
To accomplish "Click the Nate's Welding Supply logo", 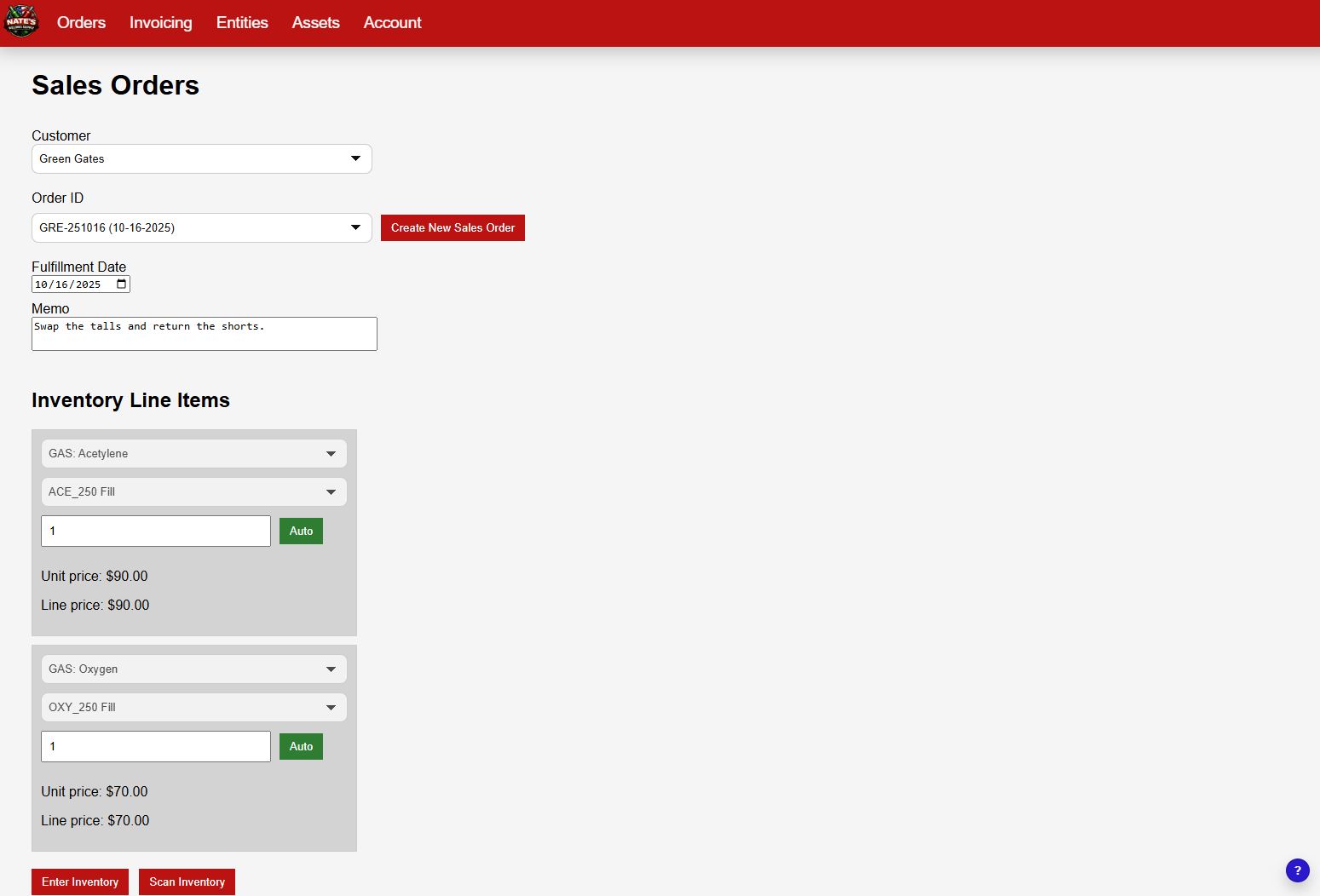I will click(21, 22).
